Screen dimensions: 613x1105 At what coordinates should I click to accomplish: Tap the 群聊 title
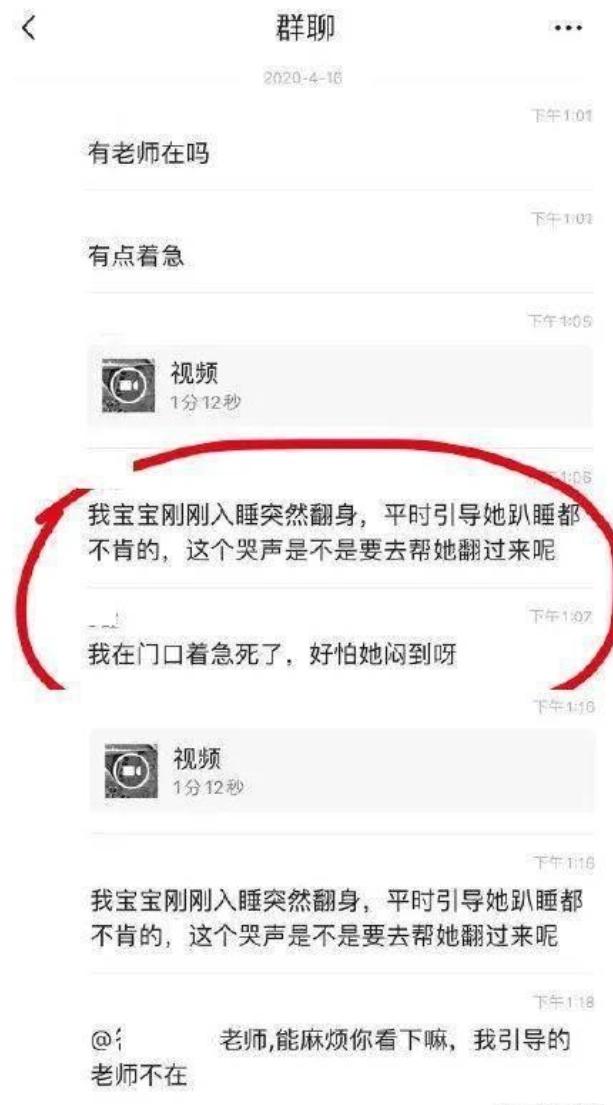[304, 30]
